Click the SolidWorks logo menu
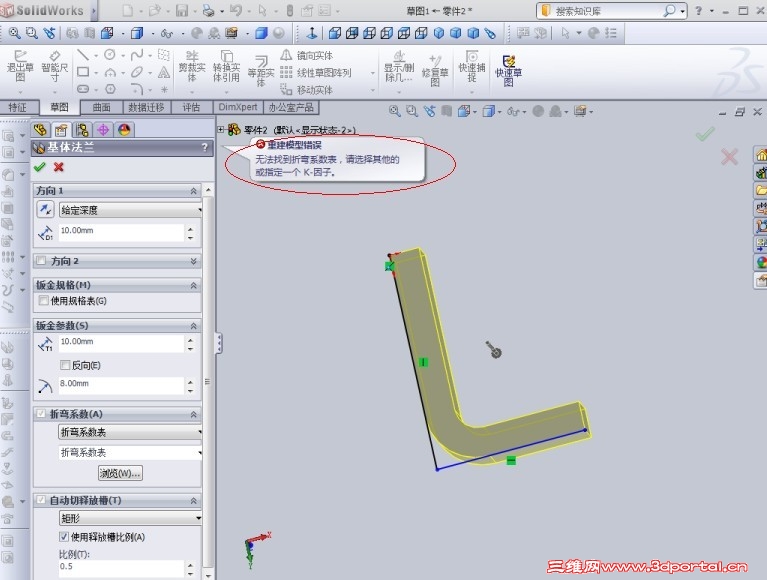This screenshot has height=580, width=767. click(x=43, y=10)
